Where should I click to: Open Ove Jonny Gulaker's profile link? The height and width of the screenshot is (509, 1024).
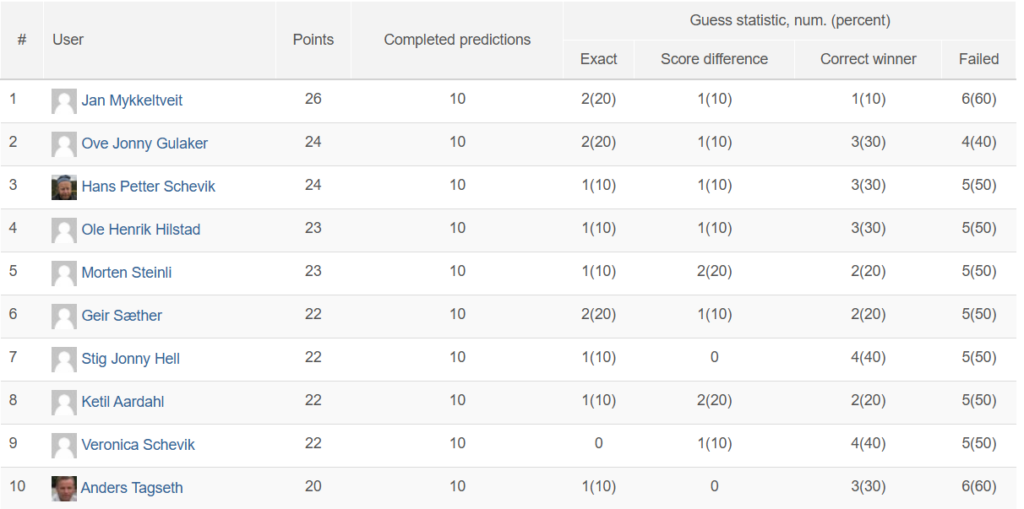click(x=144, y=144)
